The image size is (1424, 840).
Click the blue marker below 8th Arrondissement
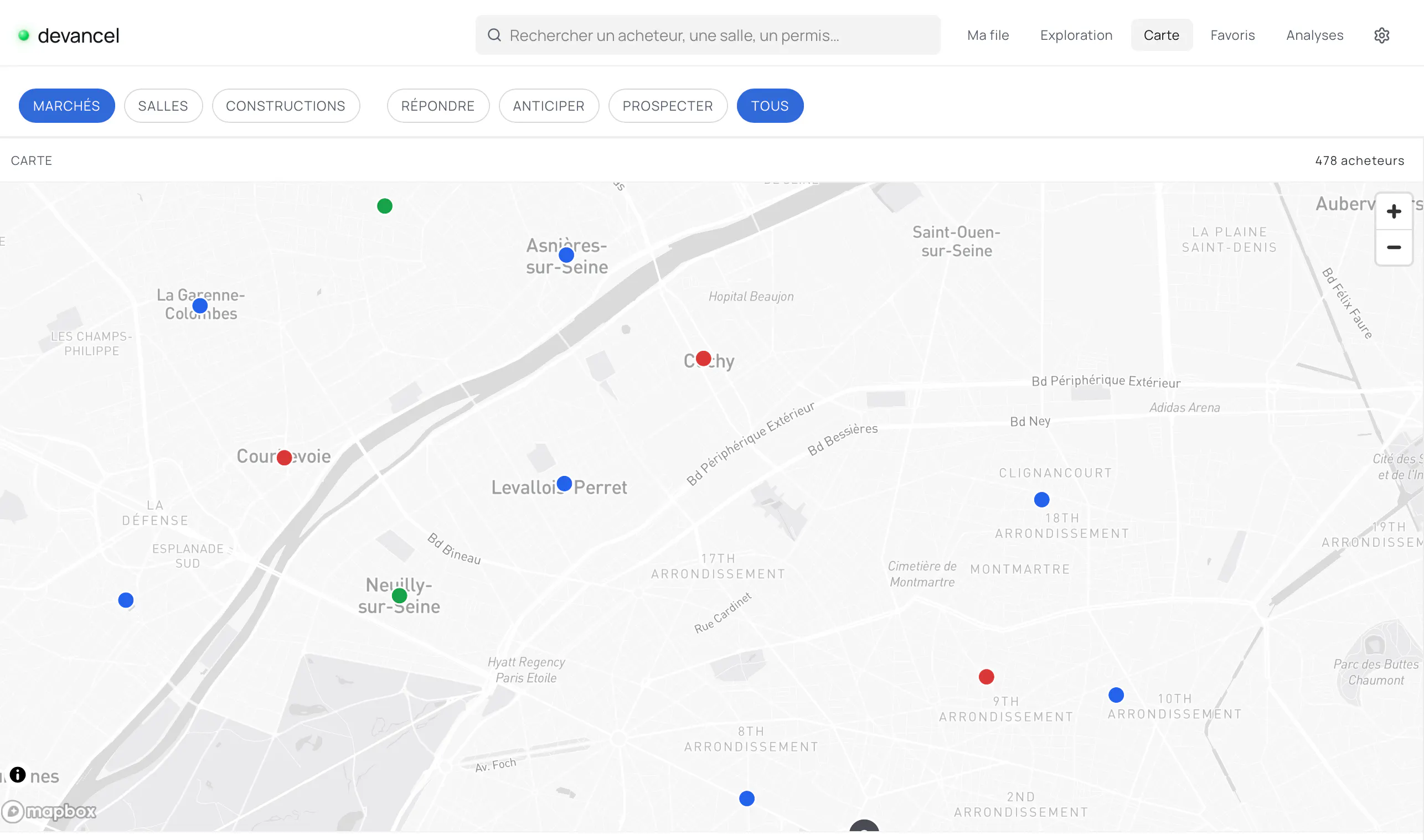coord(747,798)
